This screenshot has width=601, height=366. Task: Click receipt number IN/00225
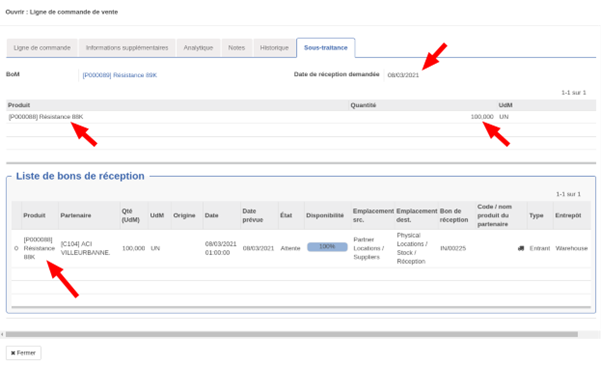coord(453,248)
